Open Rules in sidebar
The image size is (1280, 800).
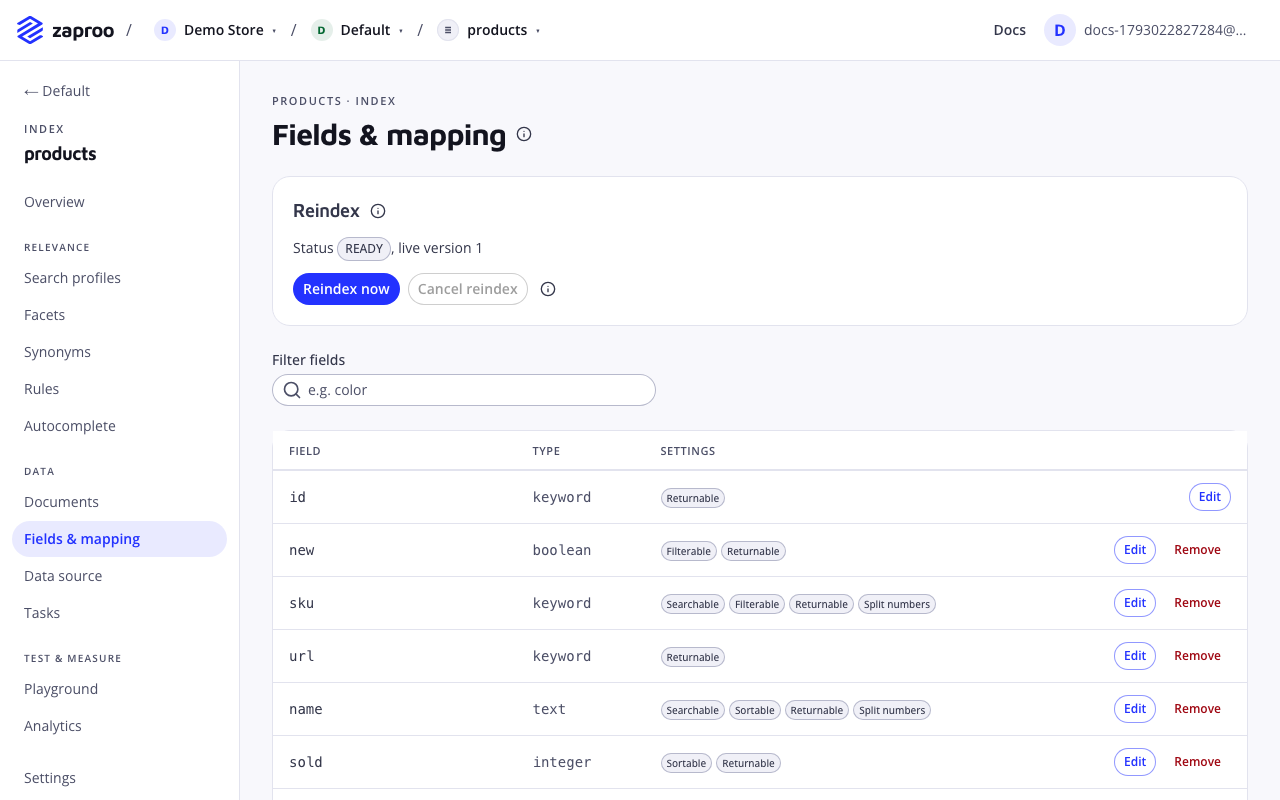pos(119,389)
